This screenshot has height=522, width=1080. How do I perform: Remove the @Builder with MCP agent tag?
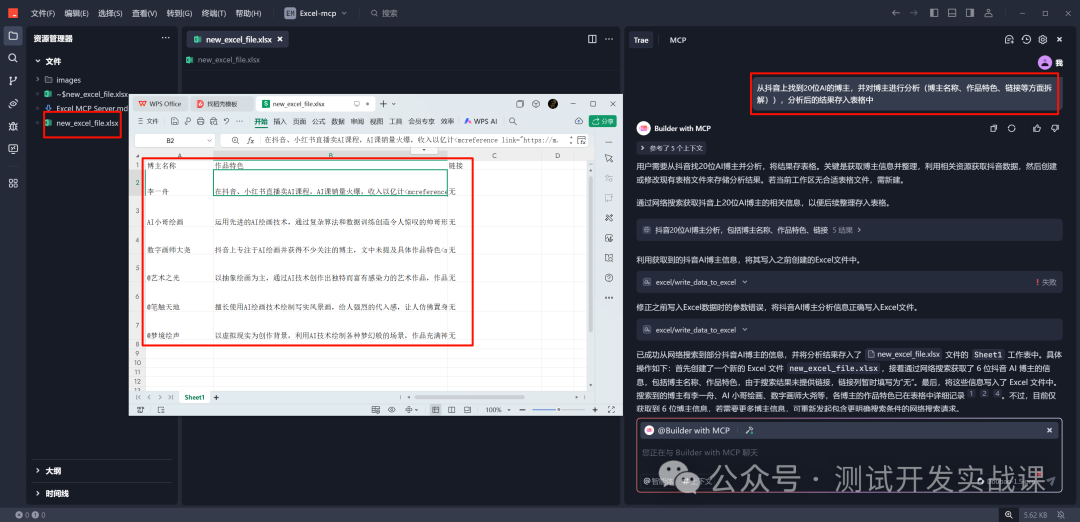coord(1049,430)
